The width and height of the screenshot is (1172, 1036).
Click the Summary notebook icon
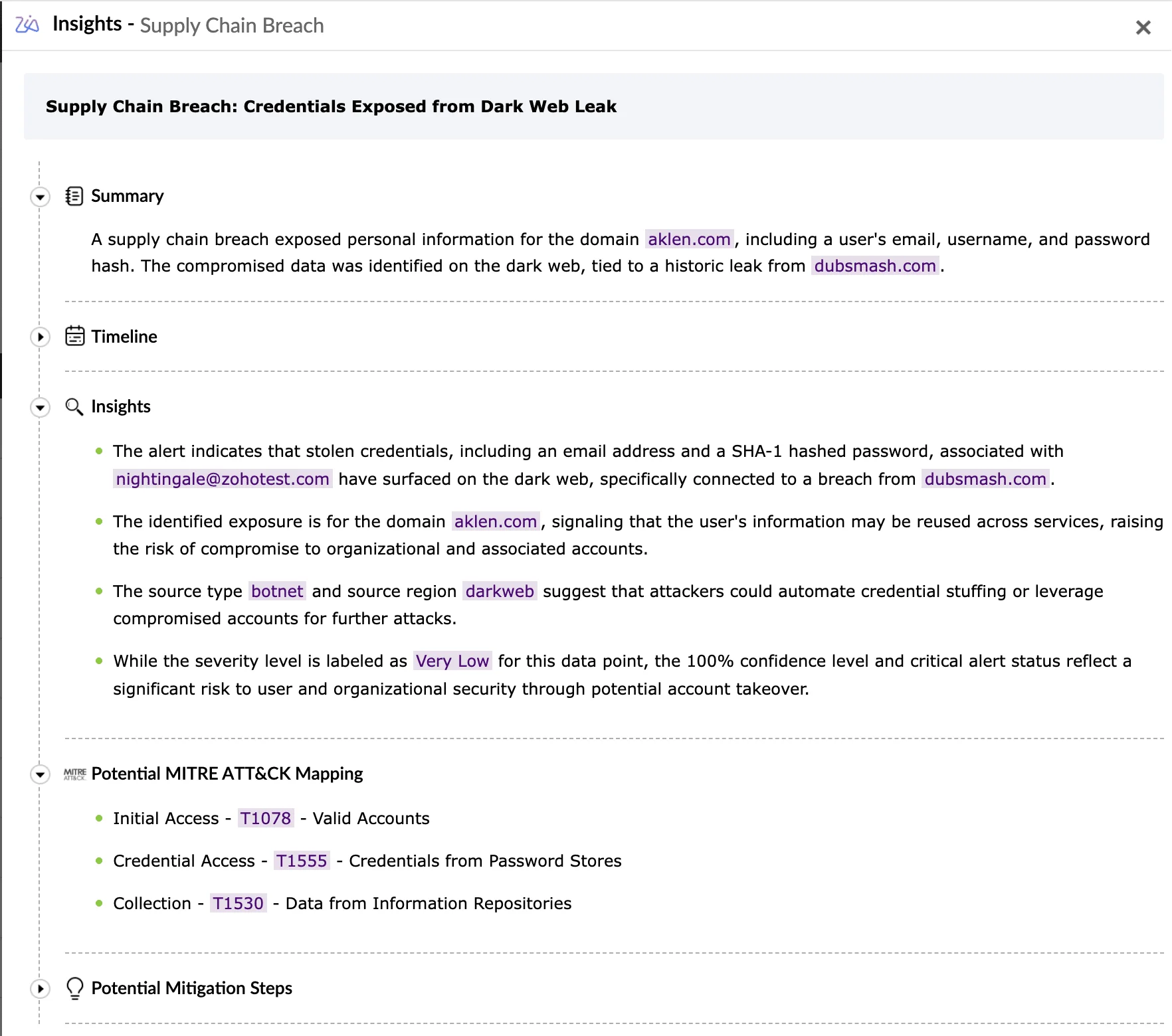pyautogui.click(x=74, y=196)
